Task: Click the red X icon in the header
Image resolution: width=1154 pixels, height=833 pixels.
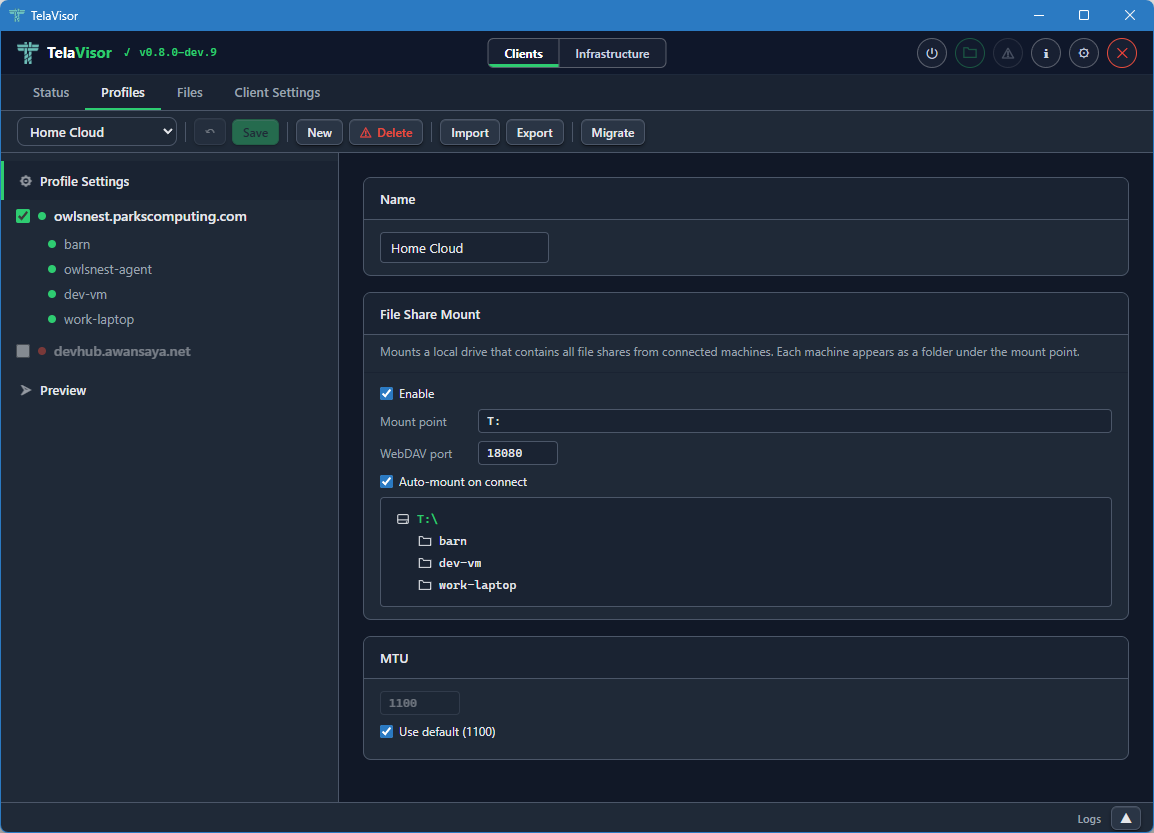Action: click(1121, 53)
